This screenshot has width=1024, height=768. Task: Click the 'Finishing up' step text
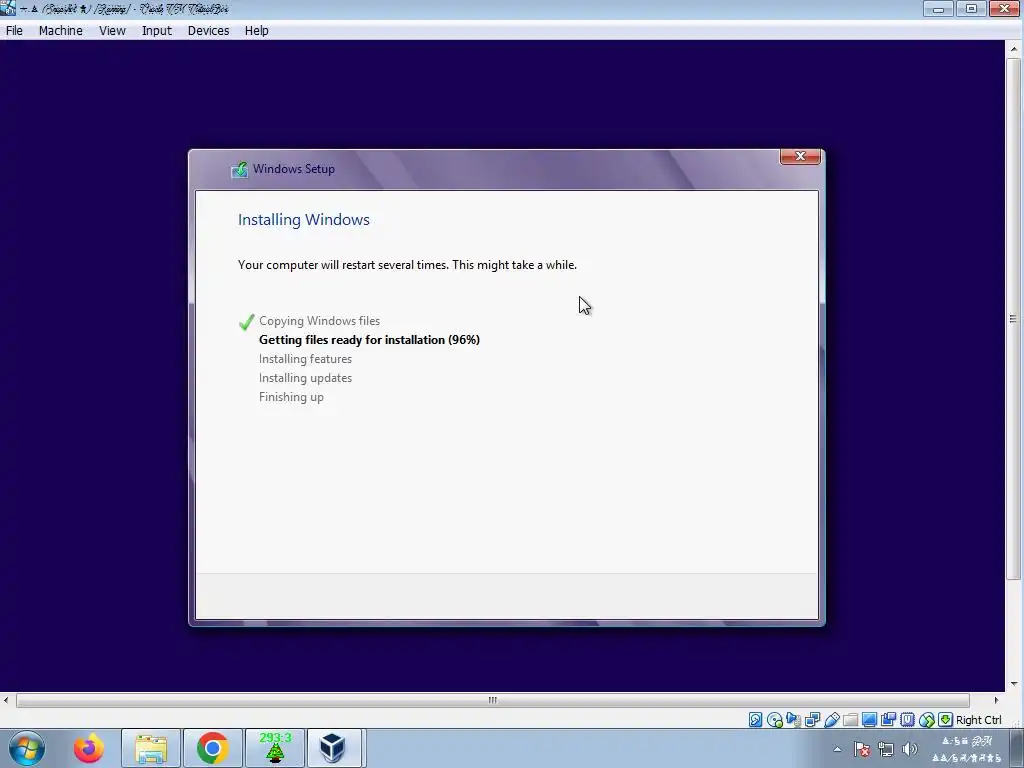(291, 397)
